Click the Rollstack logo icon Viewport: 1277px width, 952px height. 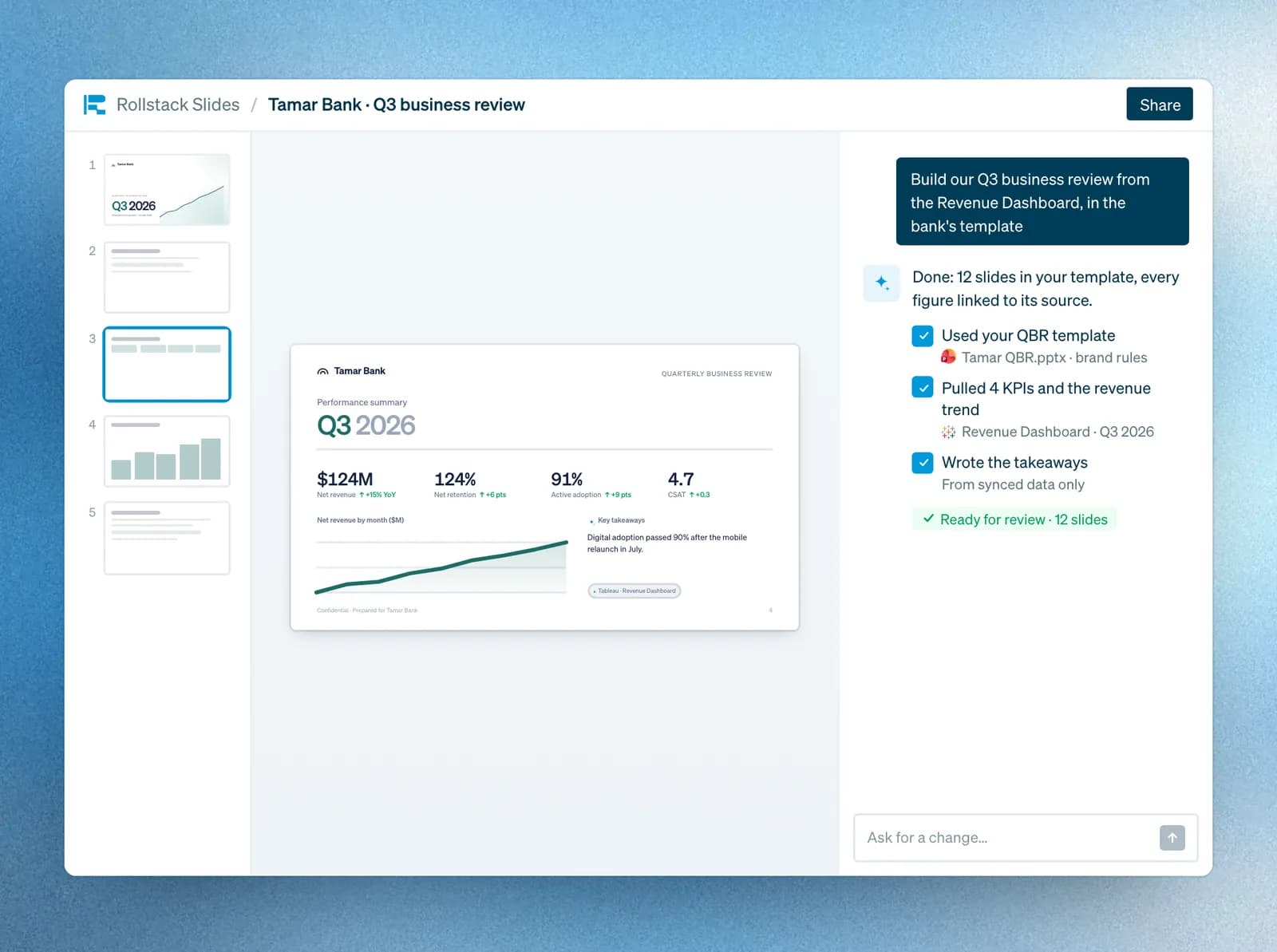point(94,105)
